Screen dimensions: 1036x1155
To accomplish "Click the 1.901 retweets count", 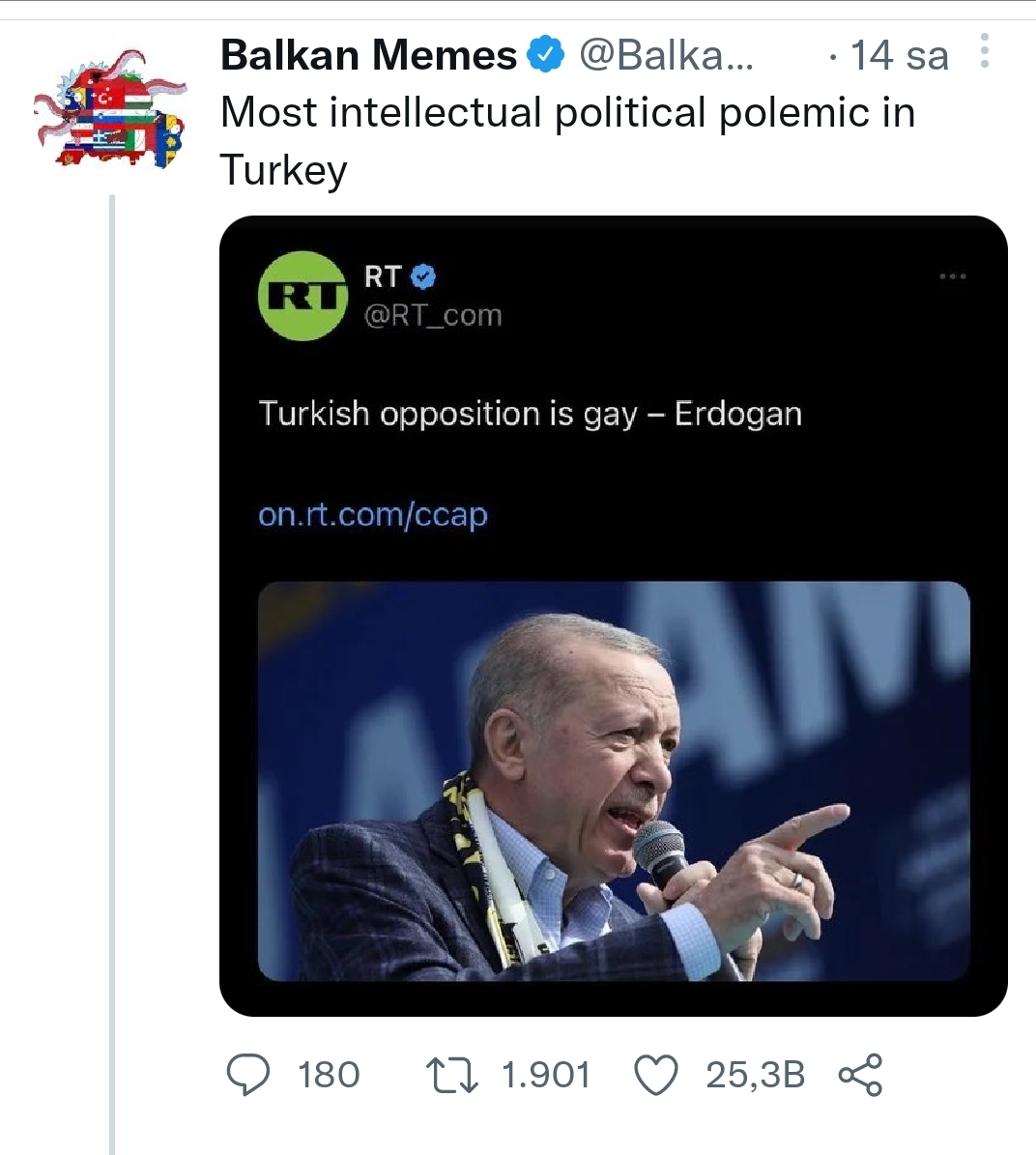I will [546, 1075].
